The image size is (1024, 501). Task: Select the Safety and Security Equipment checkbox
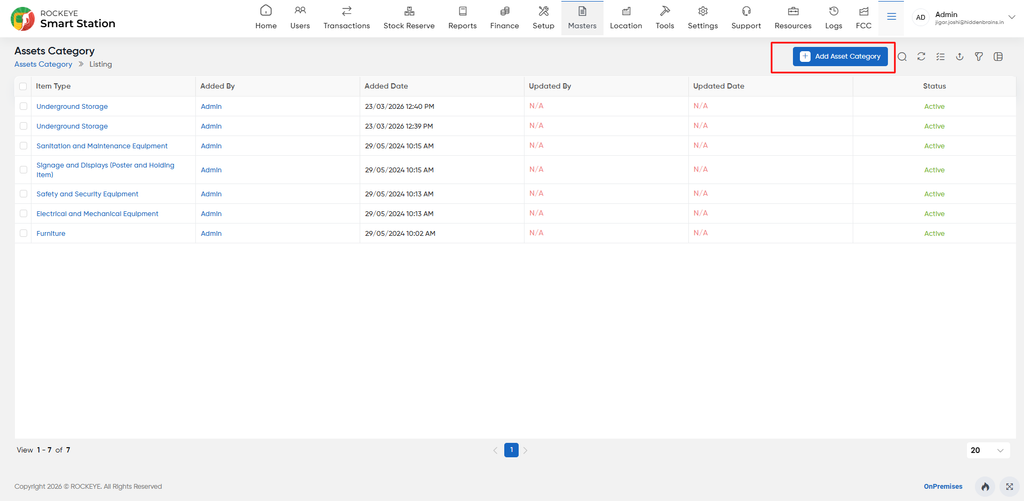pos(24,194)
